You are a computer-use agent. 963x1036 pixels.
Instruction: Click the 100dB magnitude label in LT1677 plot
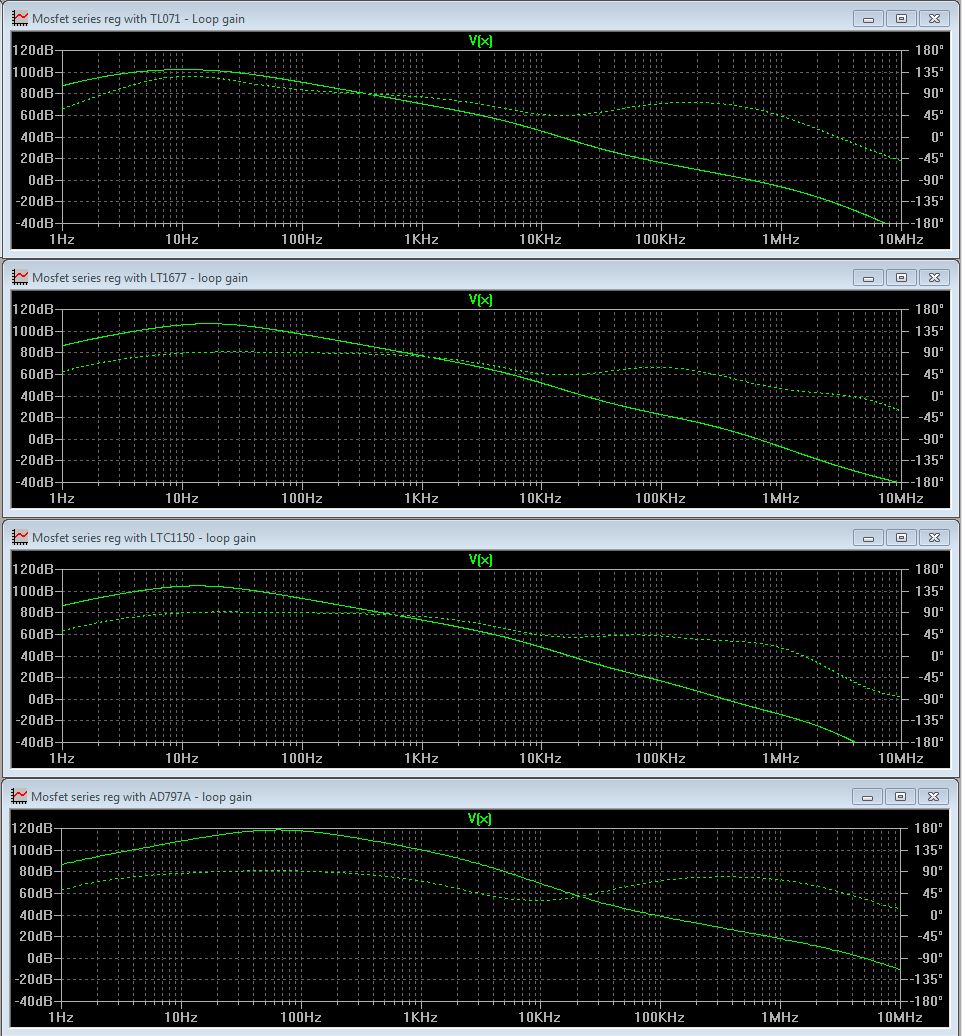click(32, 331)
